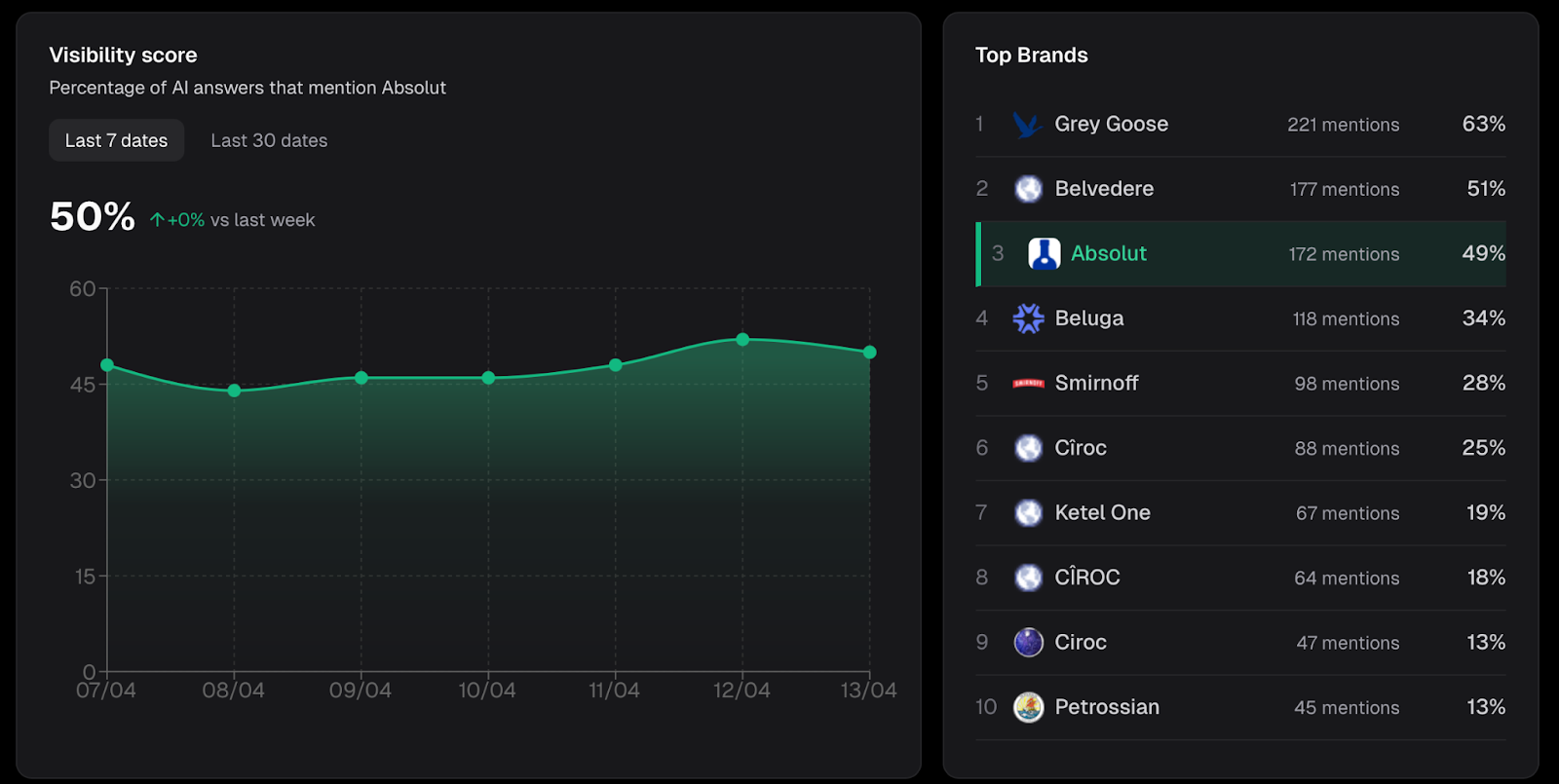The width and height of the screenshot is (1559, 784).
Task: Click the Cîroc logo in row 6
Action: click(x=1028, y=448)
